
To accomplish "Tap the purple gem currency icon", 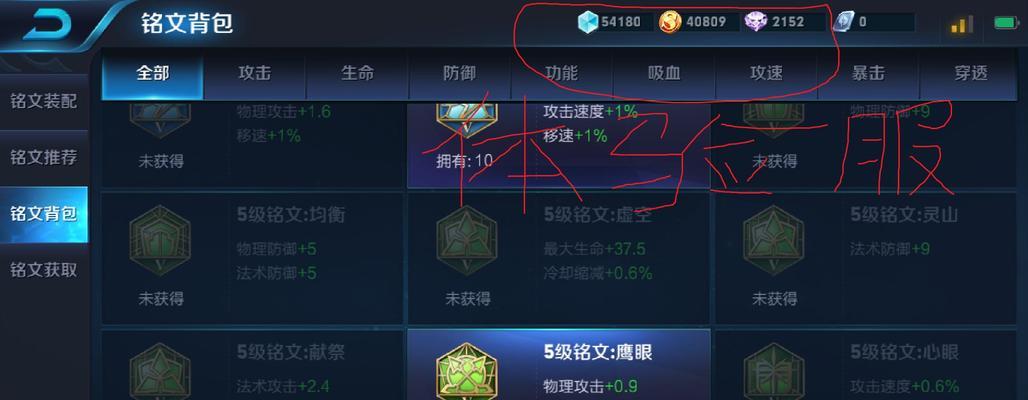I will coord(756,22).
